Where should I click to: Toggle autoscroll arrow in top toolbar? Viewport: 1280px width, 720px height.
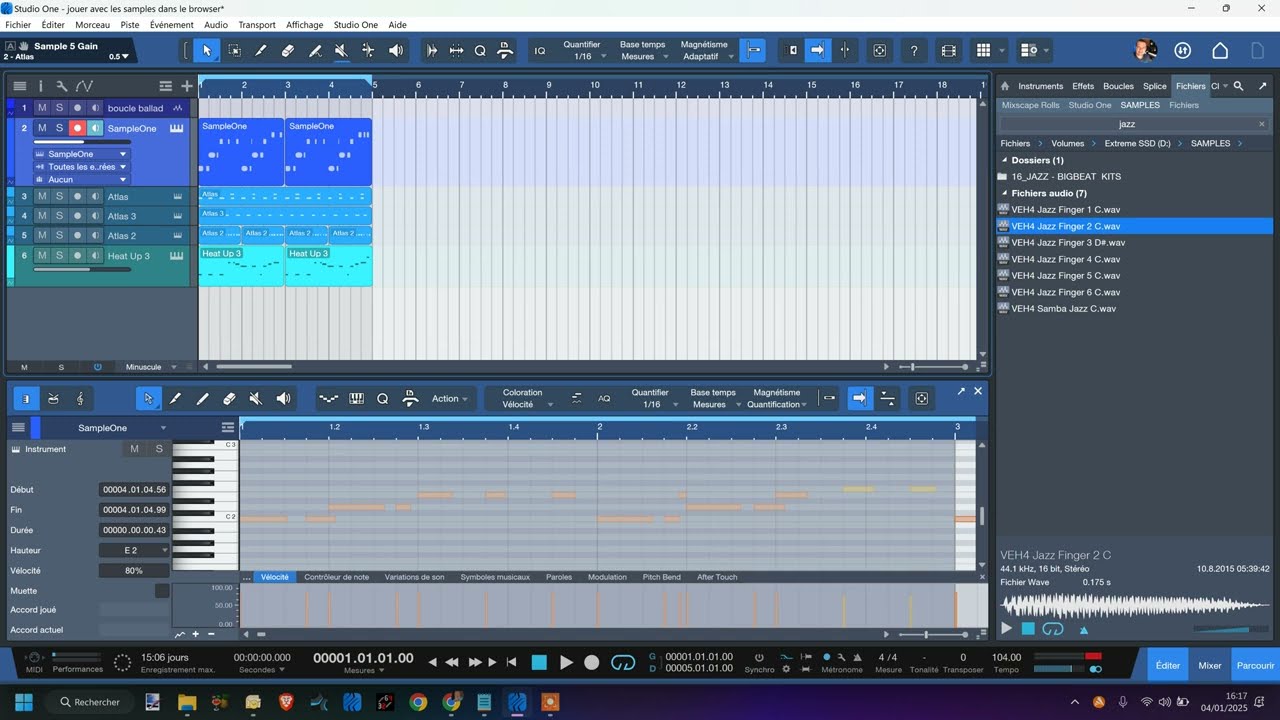click(817, 50)
